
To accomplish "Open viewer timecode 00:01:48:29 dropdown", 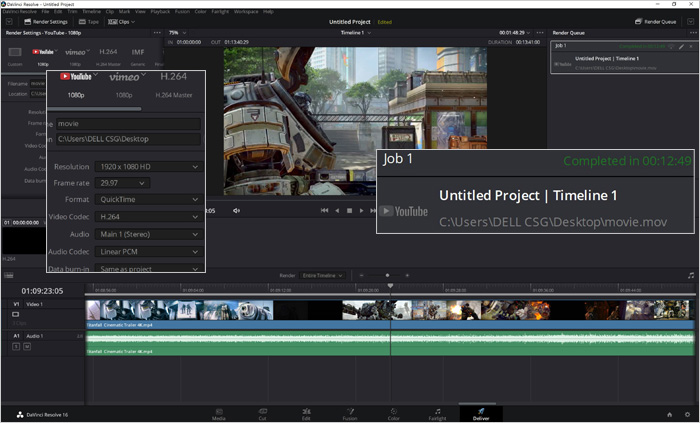I will pyautogui.click(x=515, y=33).
